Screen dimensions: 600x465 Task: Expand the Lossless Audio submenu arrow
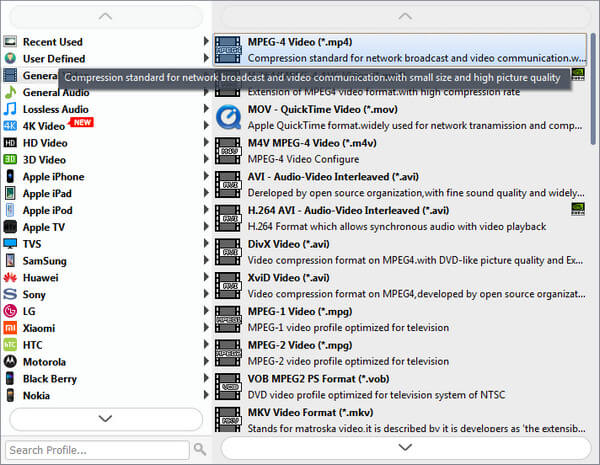tap(206, 108)
